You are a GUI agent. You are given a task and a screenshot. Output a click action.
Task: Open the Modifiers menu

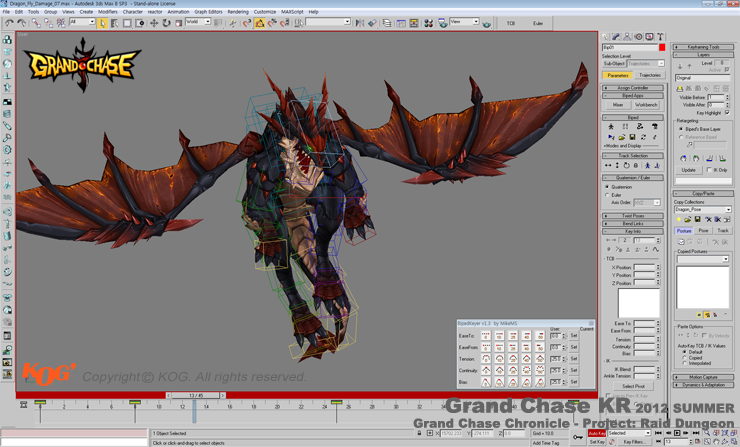[108, 12]
